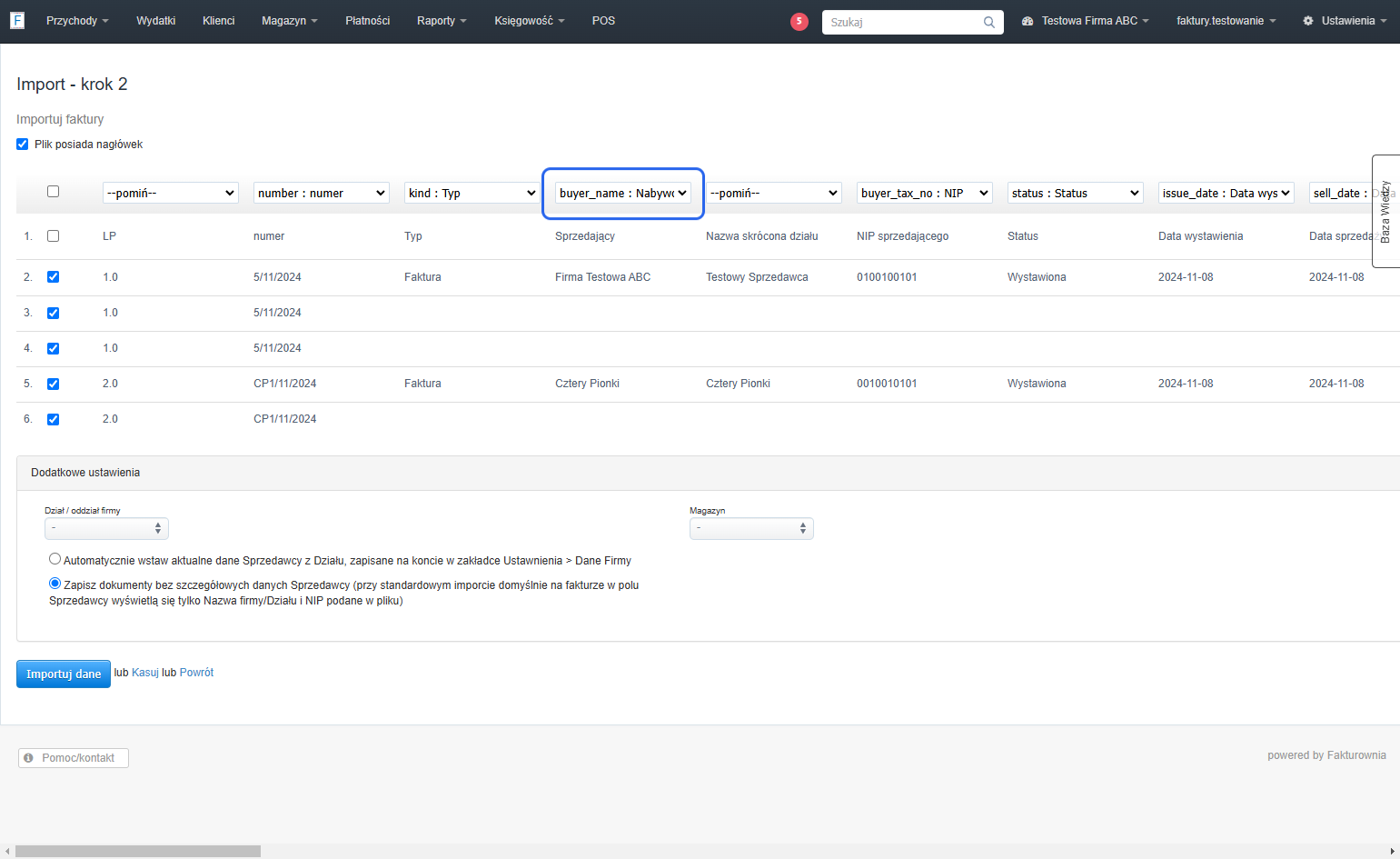Open the 'status : Status' column dropdown
The height and width of the screenshot is (859, 1400).
tap(1076, 193)
